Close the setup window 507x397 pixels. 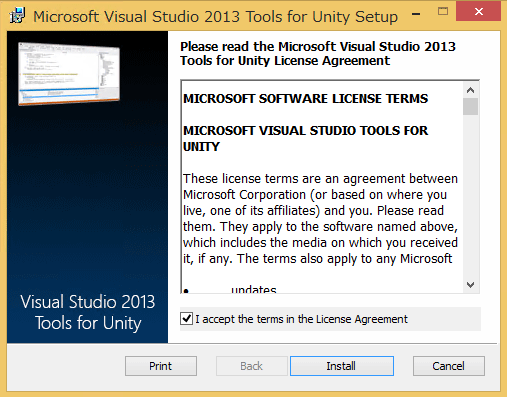(479, 12)
